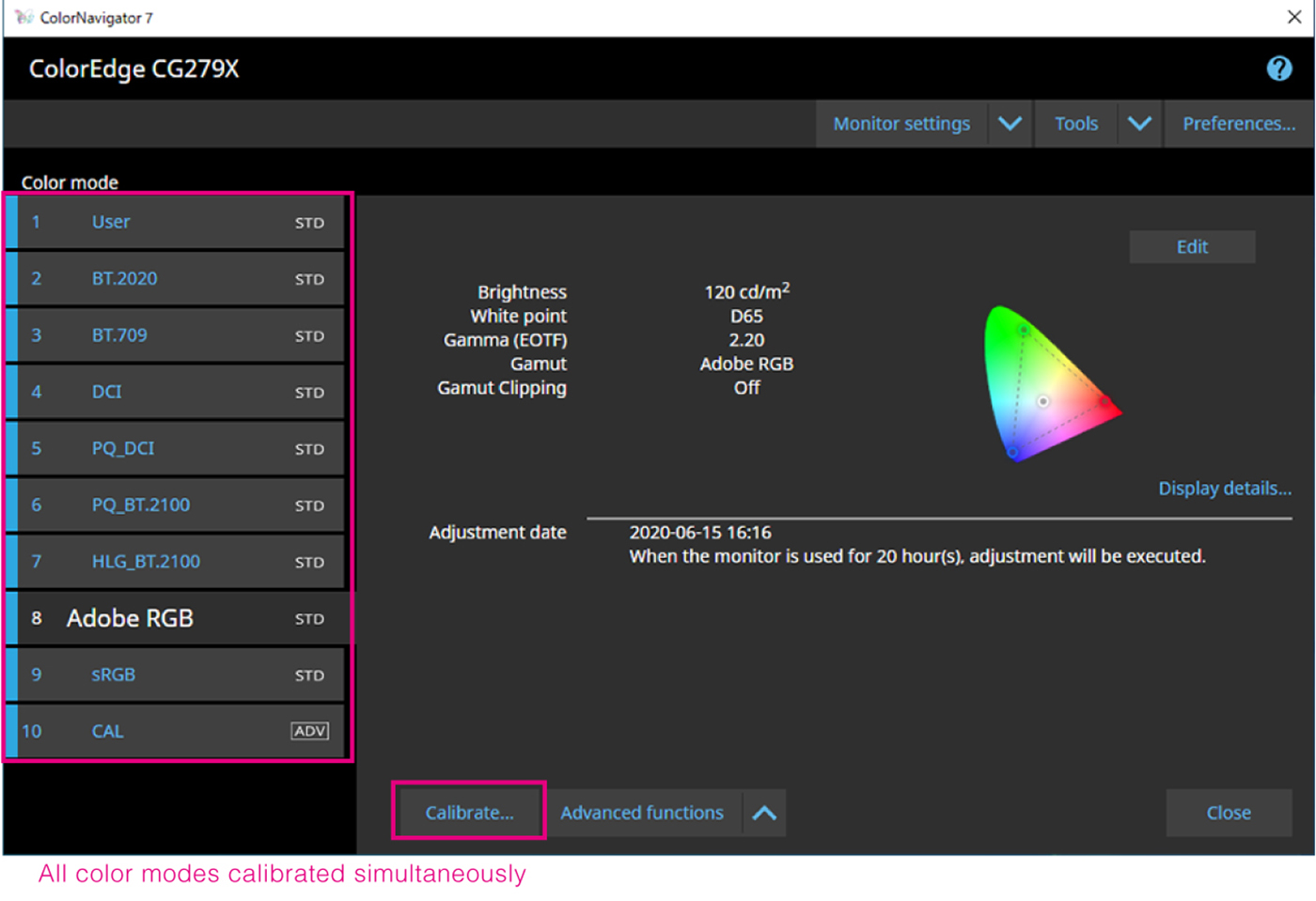
Task: Click the ADV badge on the CAL row
Action: click(x=309, y=731)
